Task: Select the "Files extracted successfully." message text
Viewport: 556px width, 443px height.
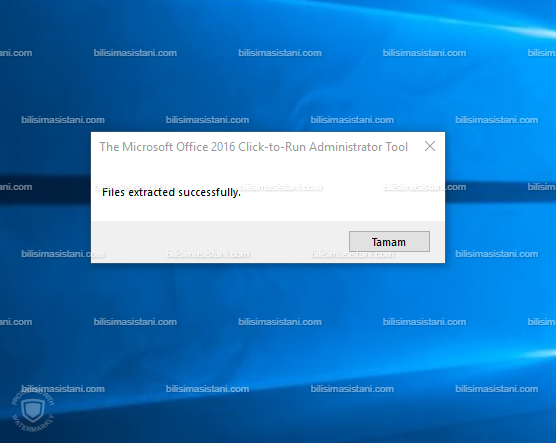Action: pos(171,192)
